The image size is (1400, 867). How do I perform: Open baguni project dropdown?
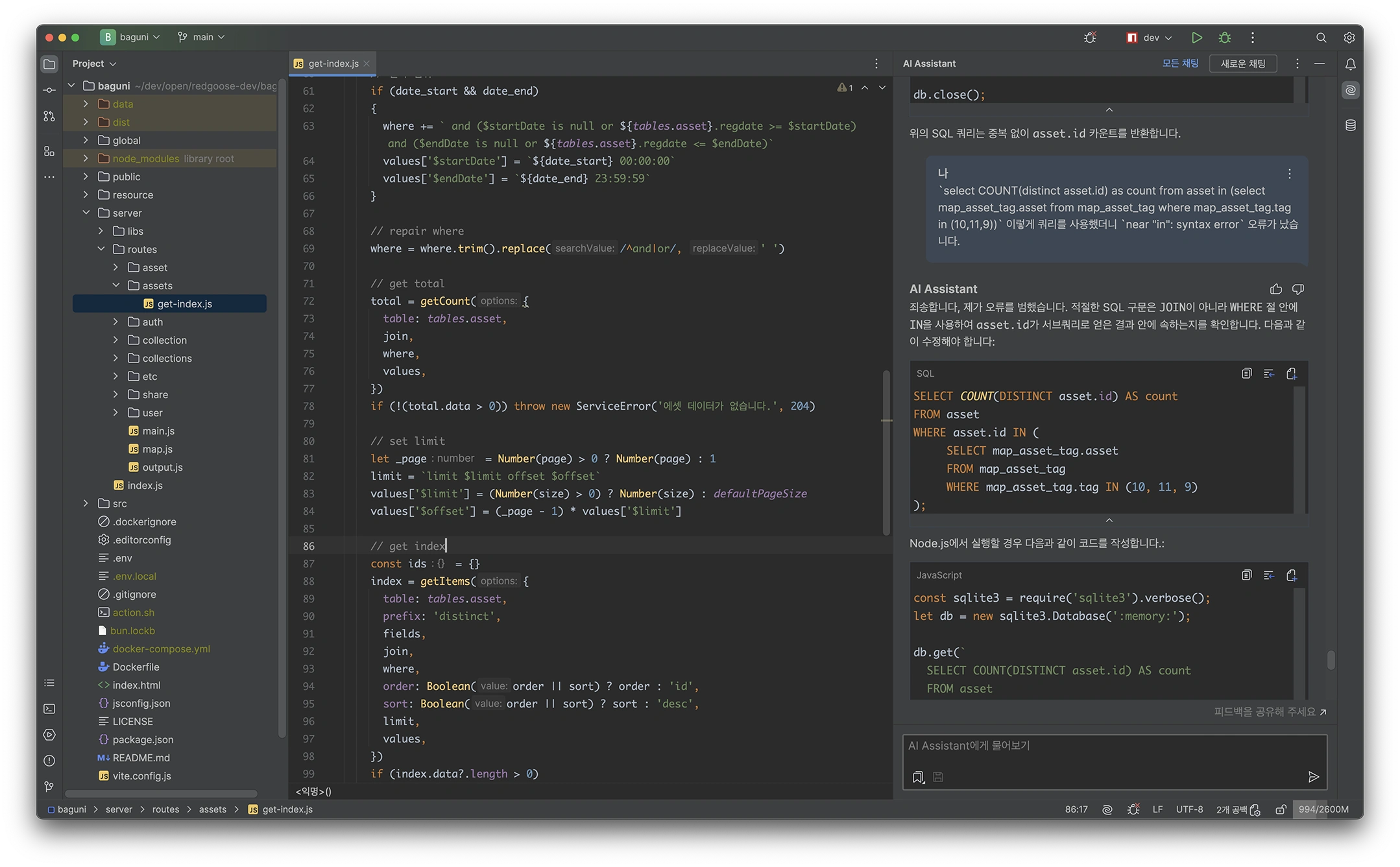pyautogui.click(x=130, y=37)
